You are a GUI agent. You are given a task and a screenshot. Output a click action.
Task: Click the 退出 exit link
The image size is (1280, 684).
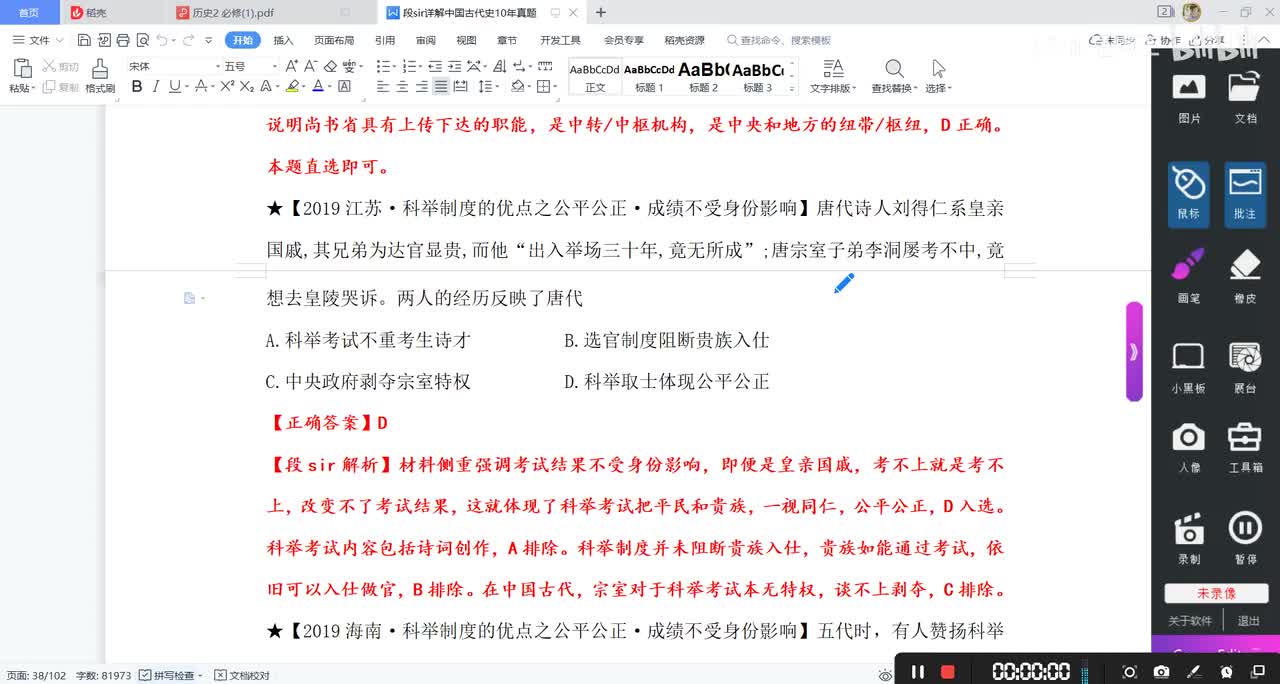click(x=1248, y=621)
